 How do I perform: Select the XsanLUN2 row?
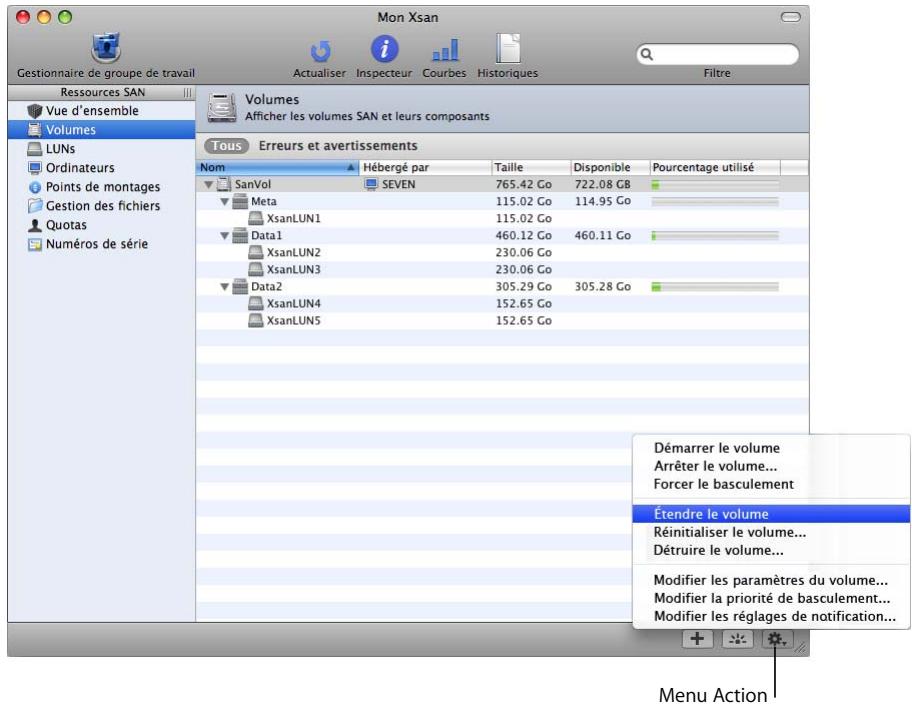pyautogui.click(x=502, y=252)
